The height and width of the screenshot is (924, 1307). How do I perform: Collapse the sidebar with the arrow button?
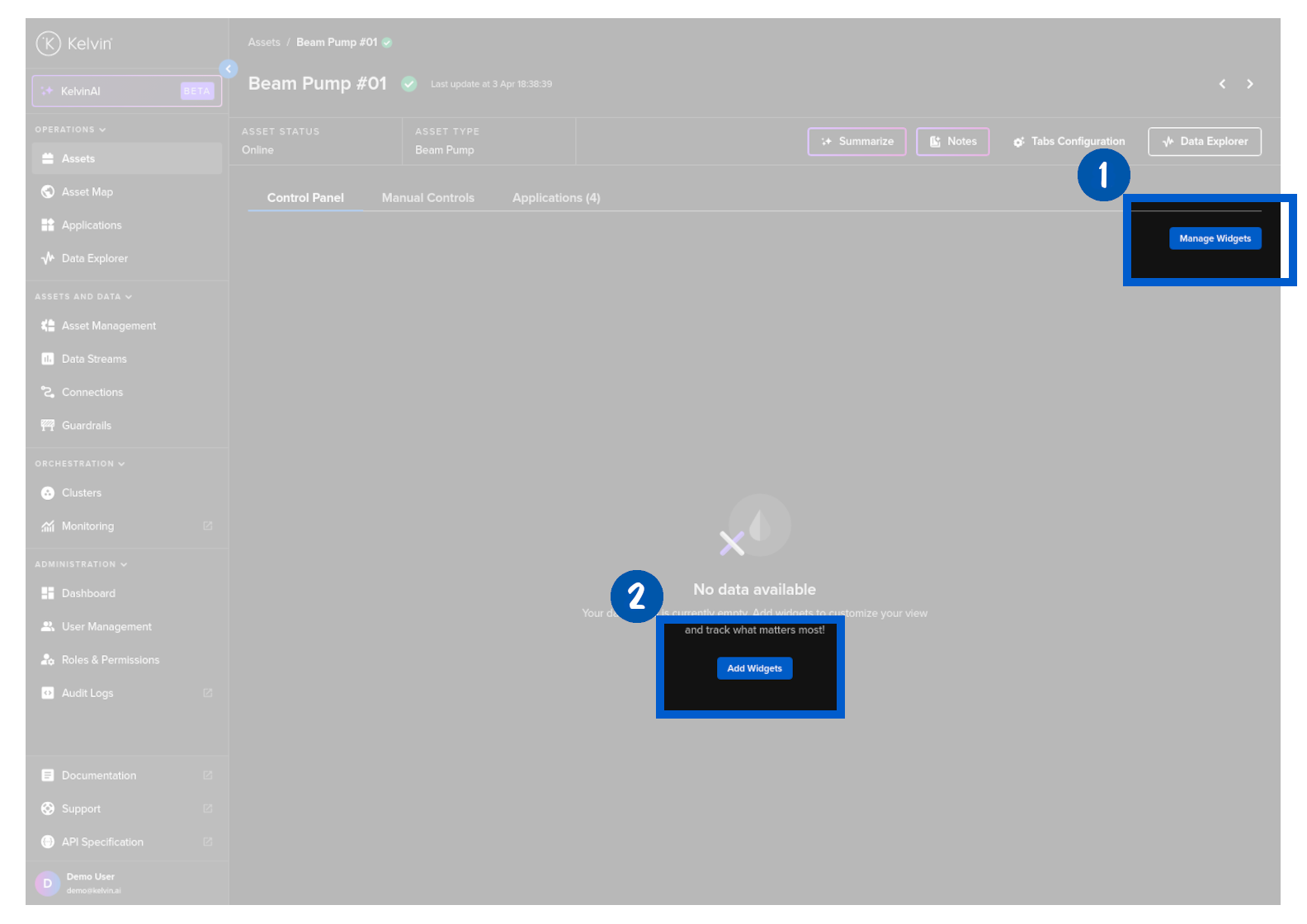click(229, 69)
